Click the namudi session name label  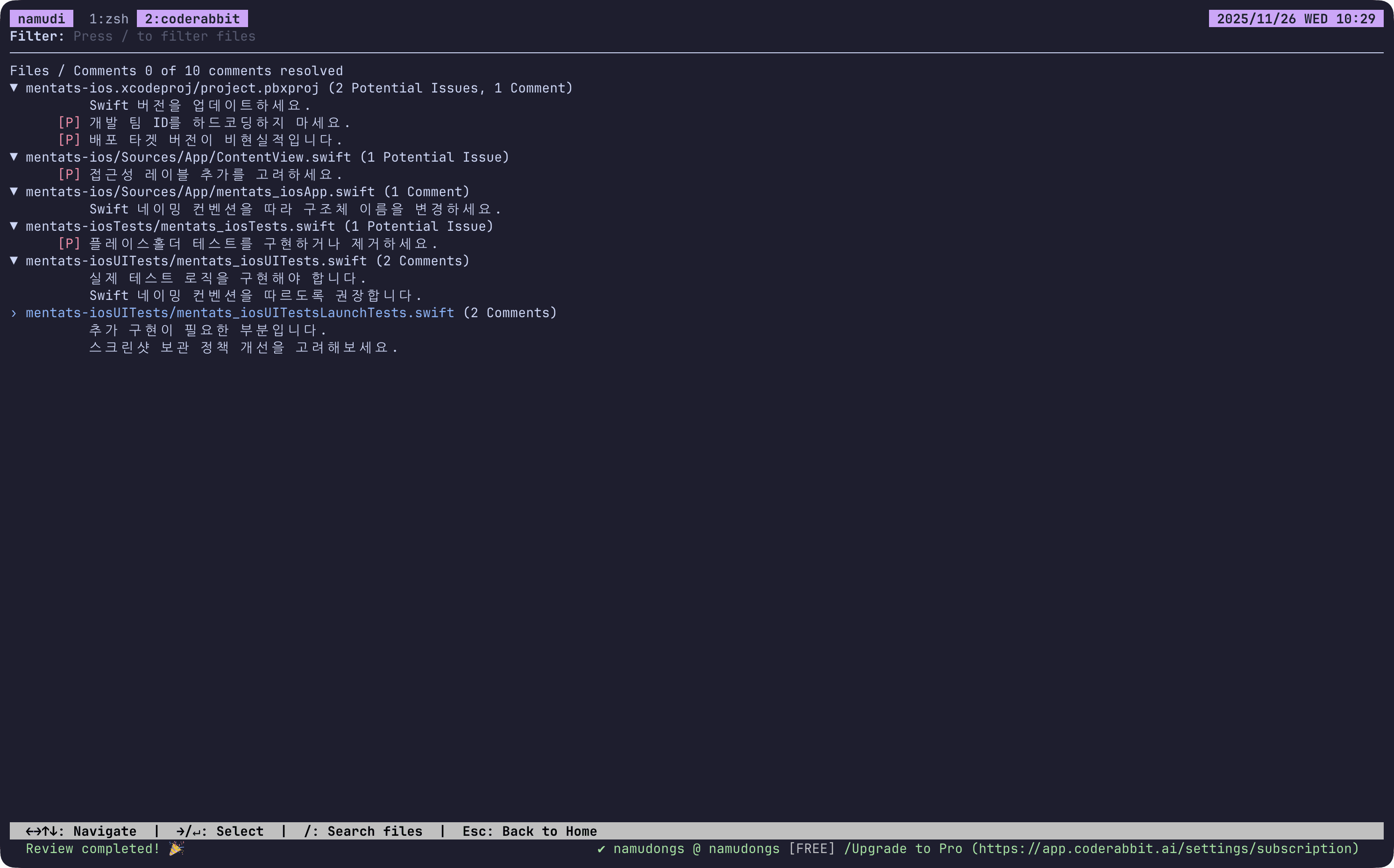pyautogui.click(x=41, y=19)
